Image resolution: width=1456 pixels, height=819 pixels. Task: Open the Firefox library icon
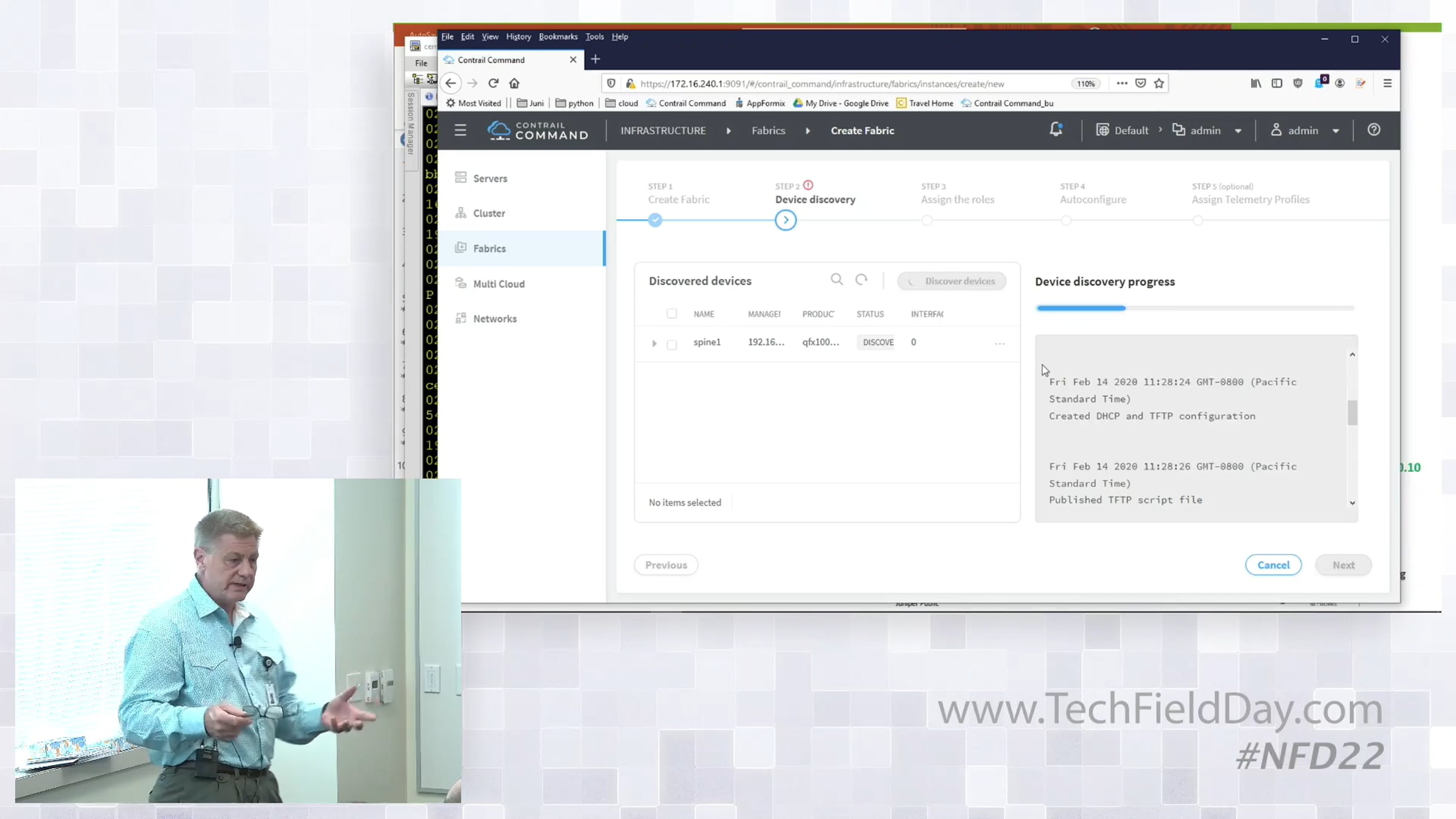tap(1256, 84)
